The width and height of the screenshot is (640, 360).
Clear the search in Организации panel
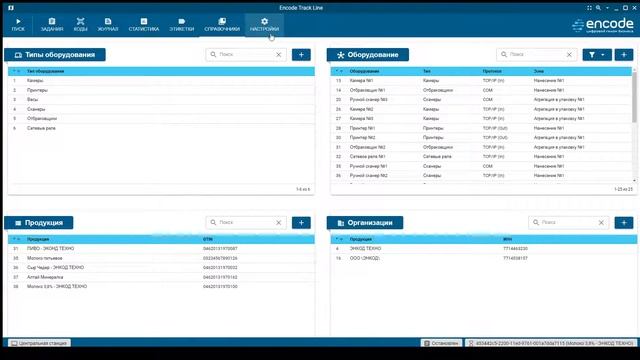point(601,222)
